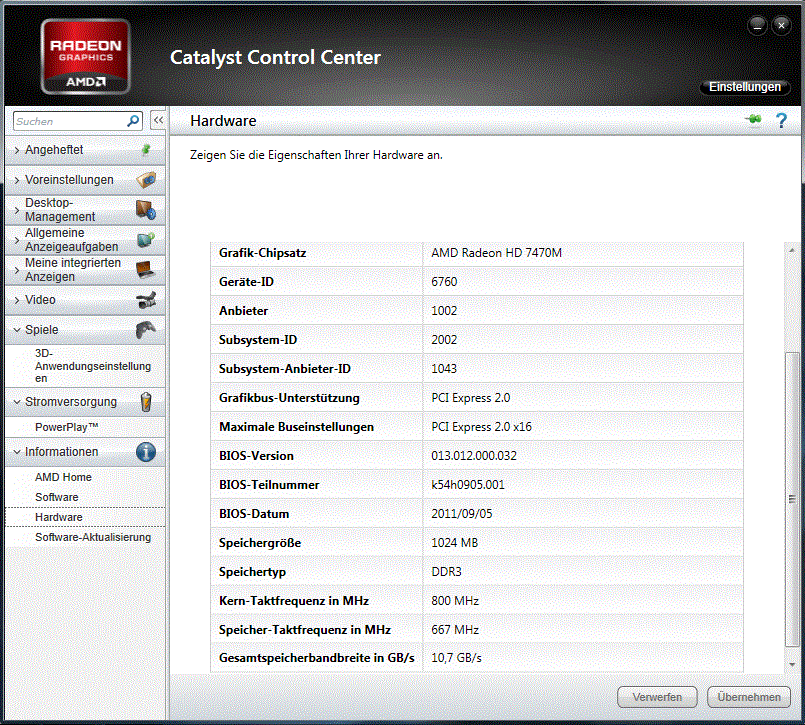Click the scrollbar up arrow
The height and width of the screenshot is (725, 805).
click(792, 250)
